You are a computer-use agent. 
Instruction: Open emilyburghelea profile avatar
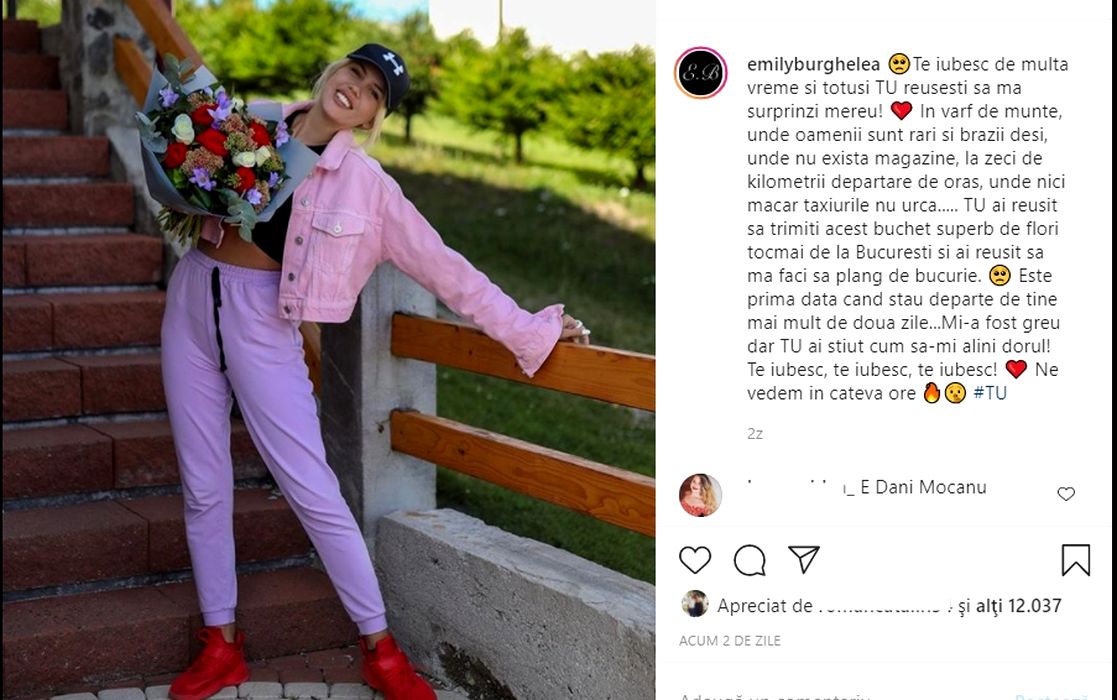coord(700,73)
